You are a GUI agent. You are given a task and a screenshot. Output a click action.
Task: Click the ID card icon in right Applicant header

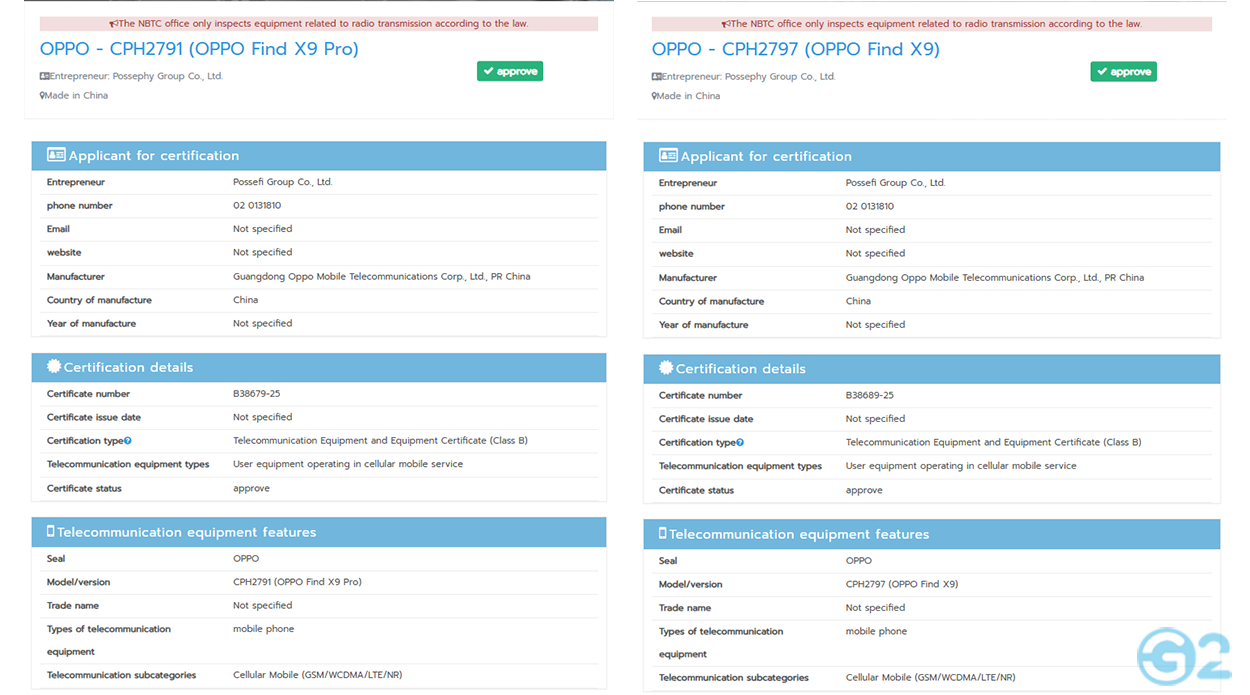point(668,156)
